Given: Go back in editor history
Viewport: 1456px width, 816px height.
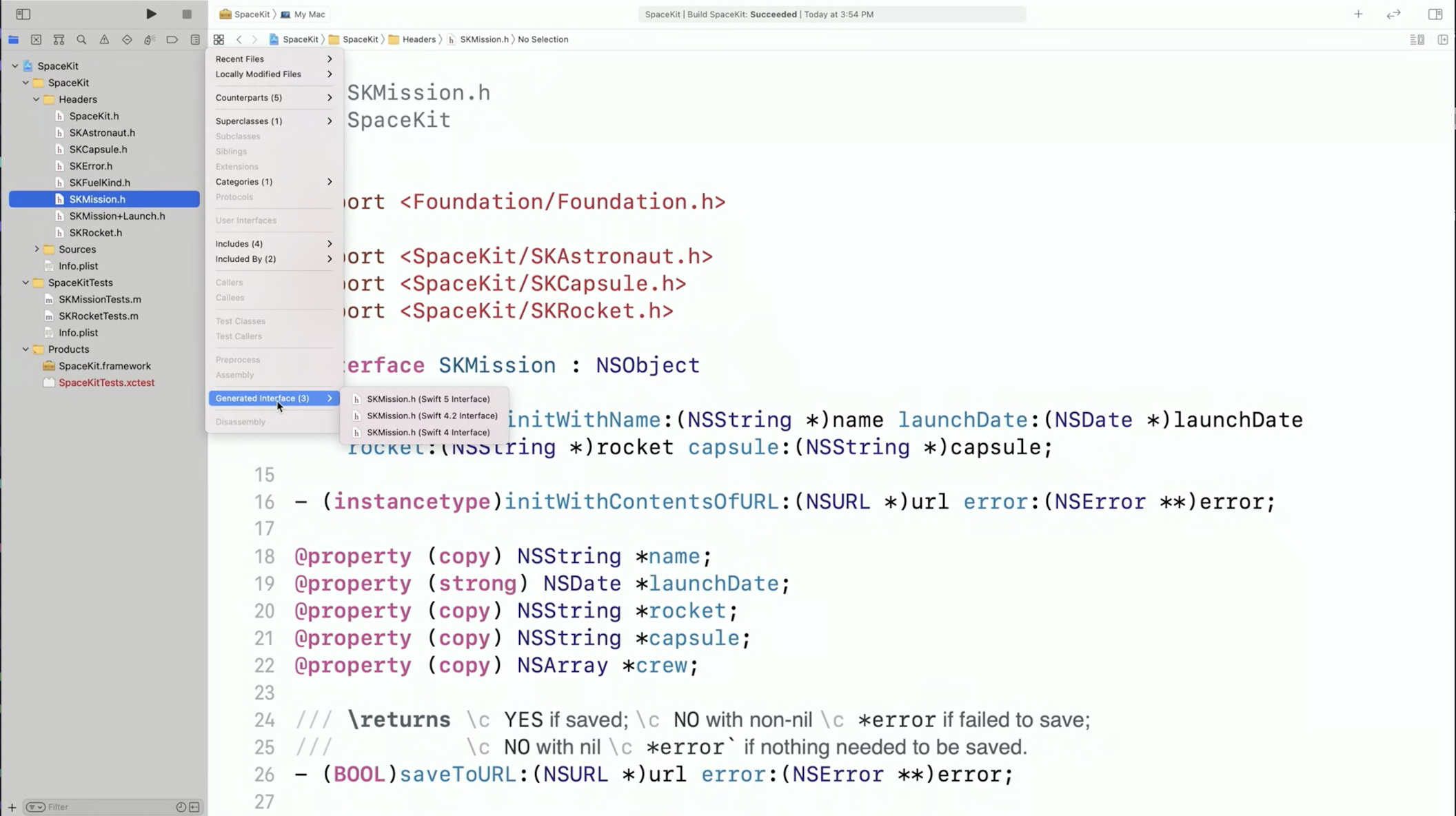Looking at the screenshot, I should click(239, 39).
